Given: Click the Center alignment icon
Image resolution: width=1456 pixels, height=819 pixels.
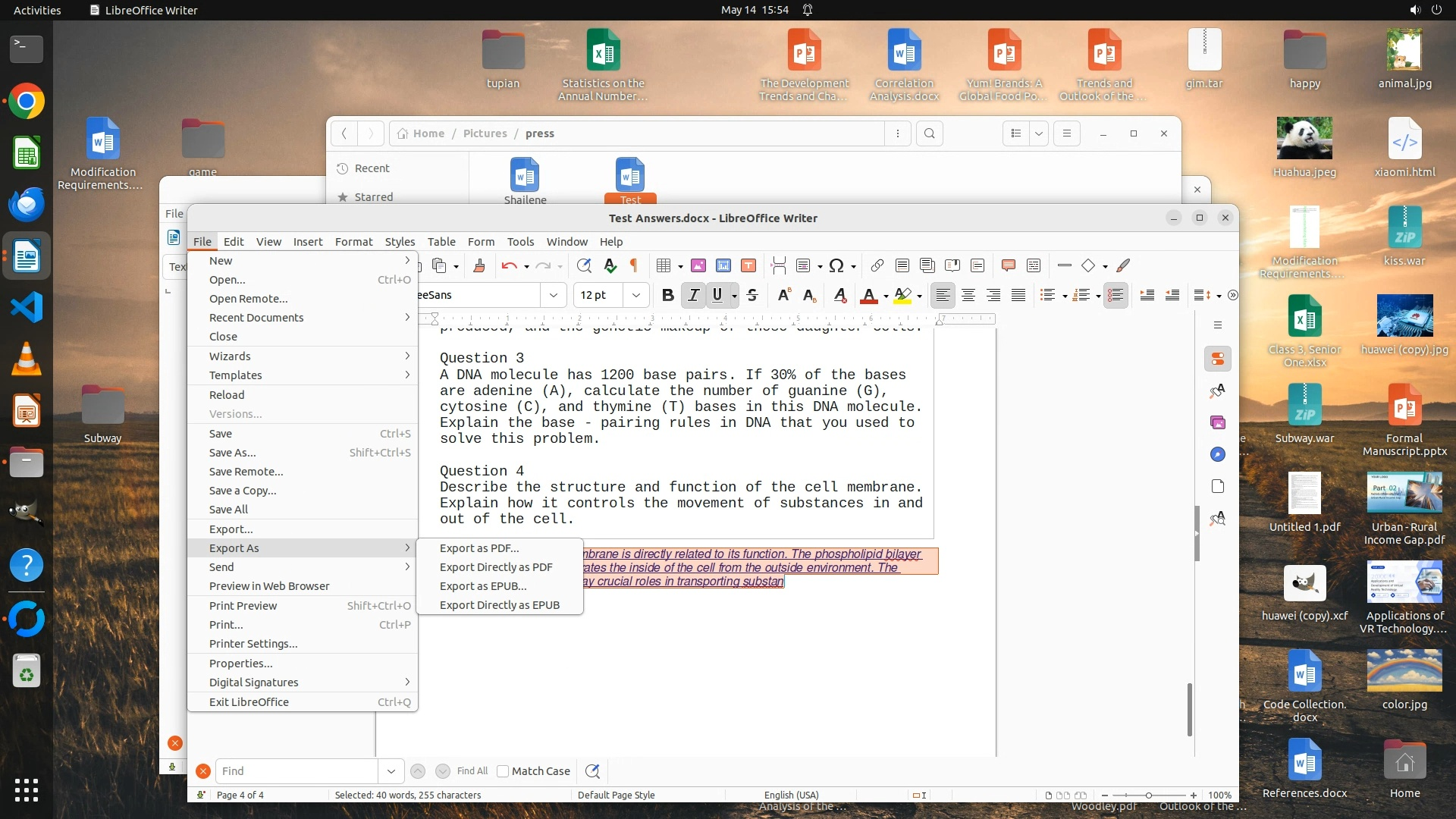Looking at the screenshot, I should pos(968,295).
